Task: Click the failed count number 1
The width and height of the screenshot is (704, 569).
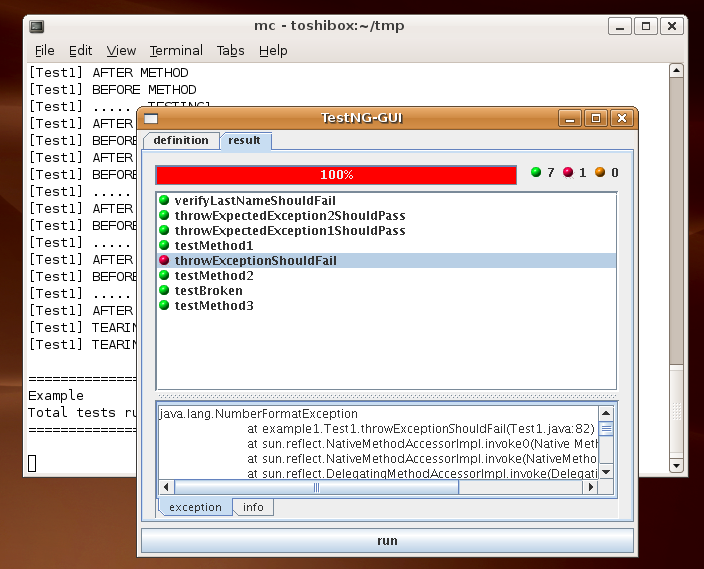Action: [583, 172]
